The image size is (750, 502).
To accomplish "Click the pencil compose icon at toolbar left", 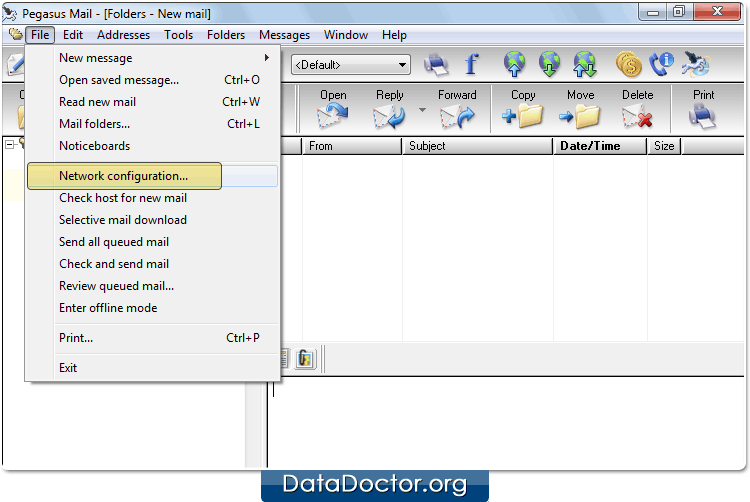I will click(x=15, y=65).
